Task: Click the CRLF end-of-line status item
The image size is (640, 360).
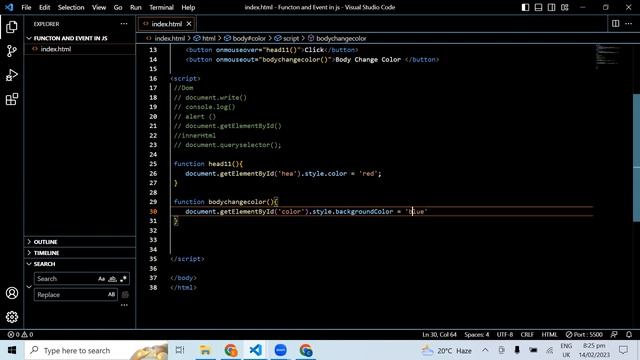Action: (527, 334)
